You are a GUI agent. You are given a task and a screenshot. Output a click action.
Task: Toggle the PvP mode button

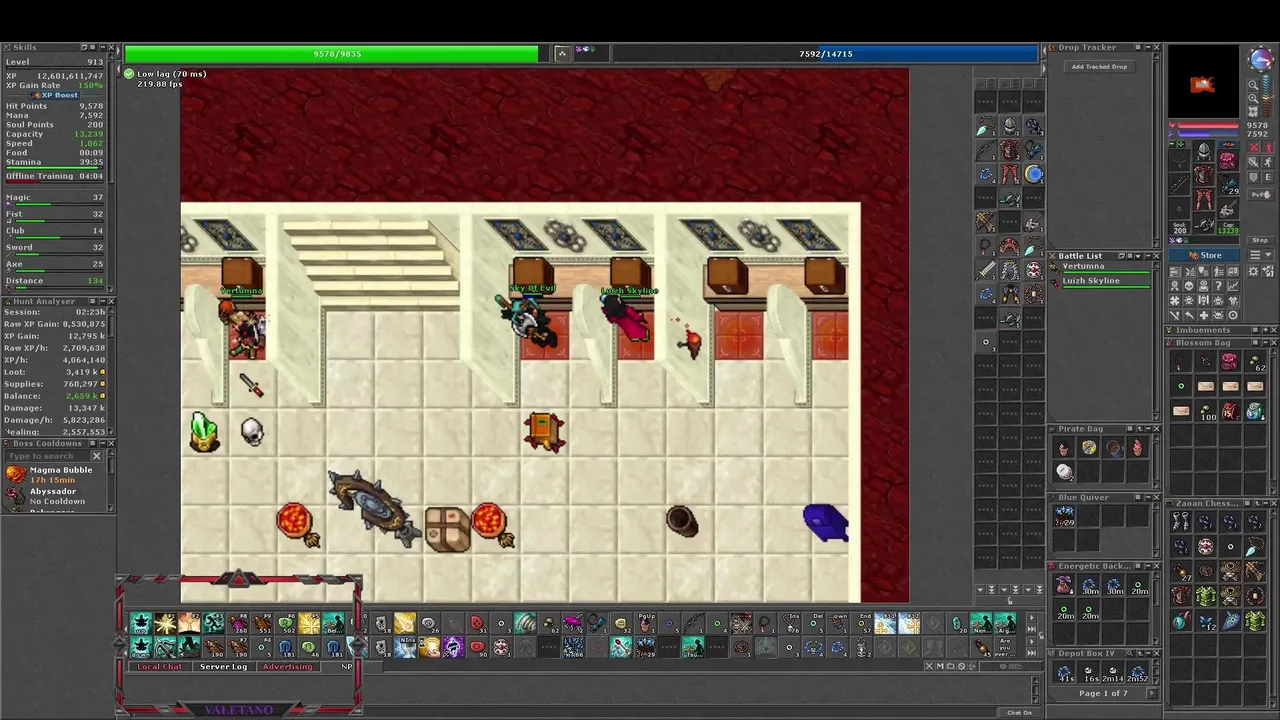coord(1260,195)
